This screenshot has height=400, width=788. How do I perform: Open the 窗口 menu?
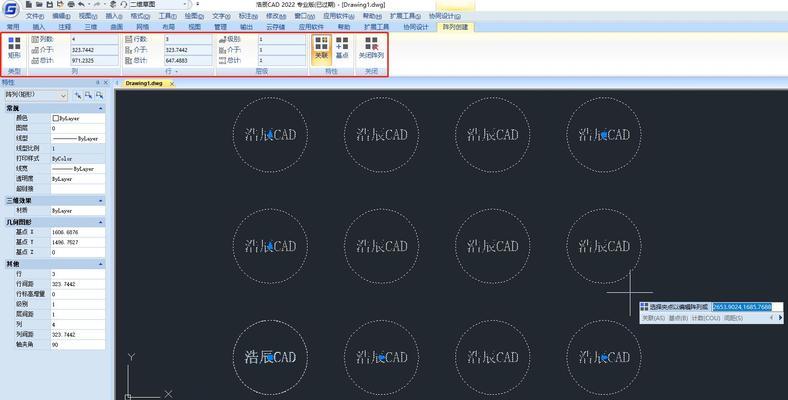304,16
